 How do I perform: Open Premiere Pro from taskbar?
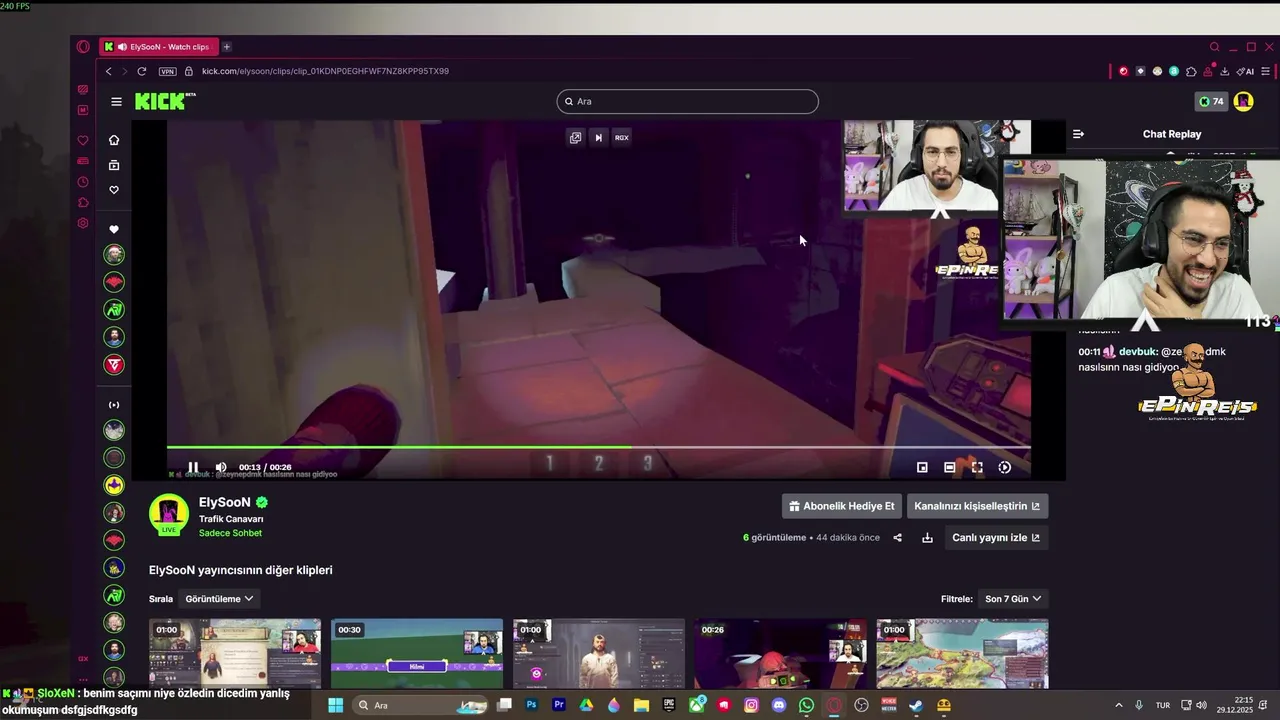tap(559, 705)
